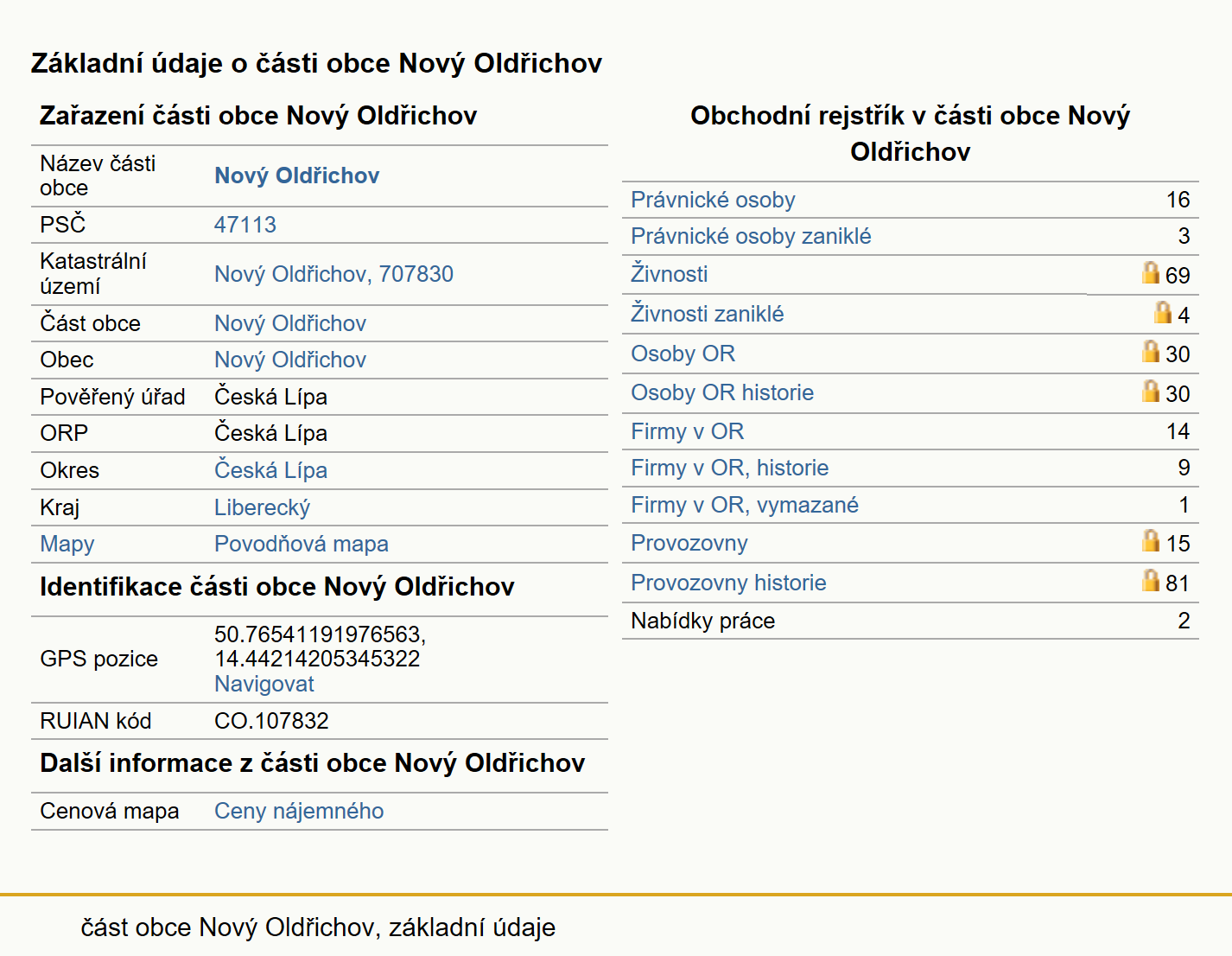The height and width of the screenshot is (956, 1232).
Task: Open Ceny nájemného link
Action: [299, 811]
